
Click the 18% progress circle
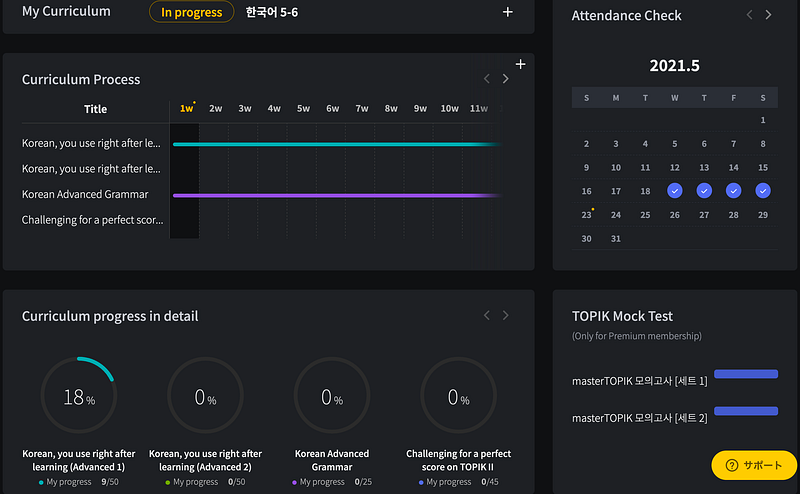click(79, 396)
